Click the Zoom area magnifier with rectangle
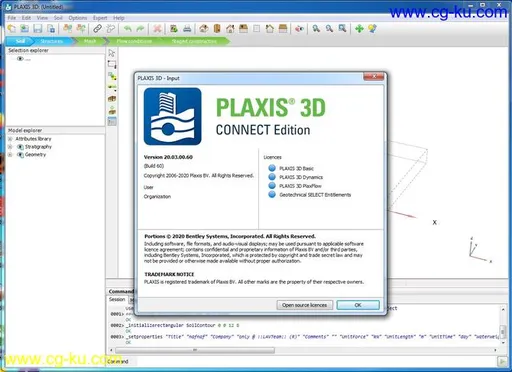512x372 pixels. (x=342, y=29)
